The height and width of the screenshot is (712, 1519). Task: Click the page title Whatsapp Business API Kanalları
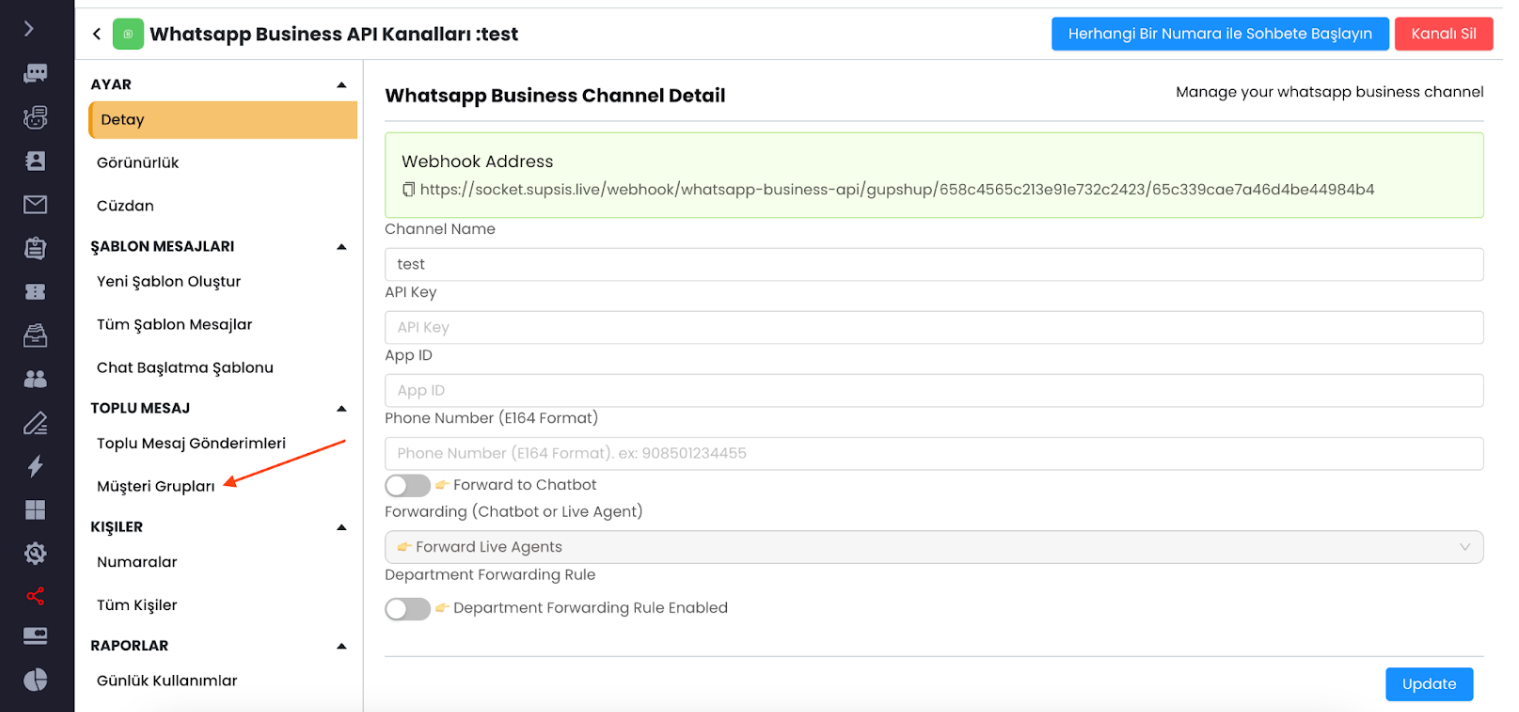(334, 34)
